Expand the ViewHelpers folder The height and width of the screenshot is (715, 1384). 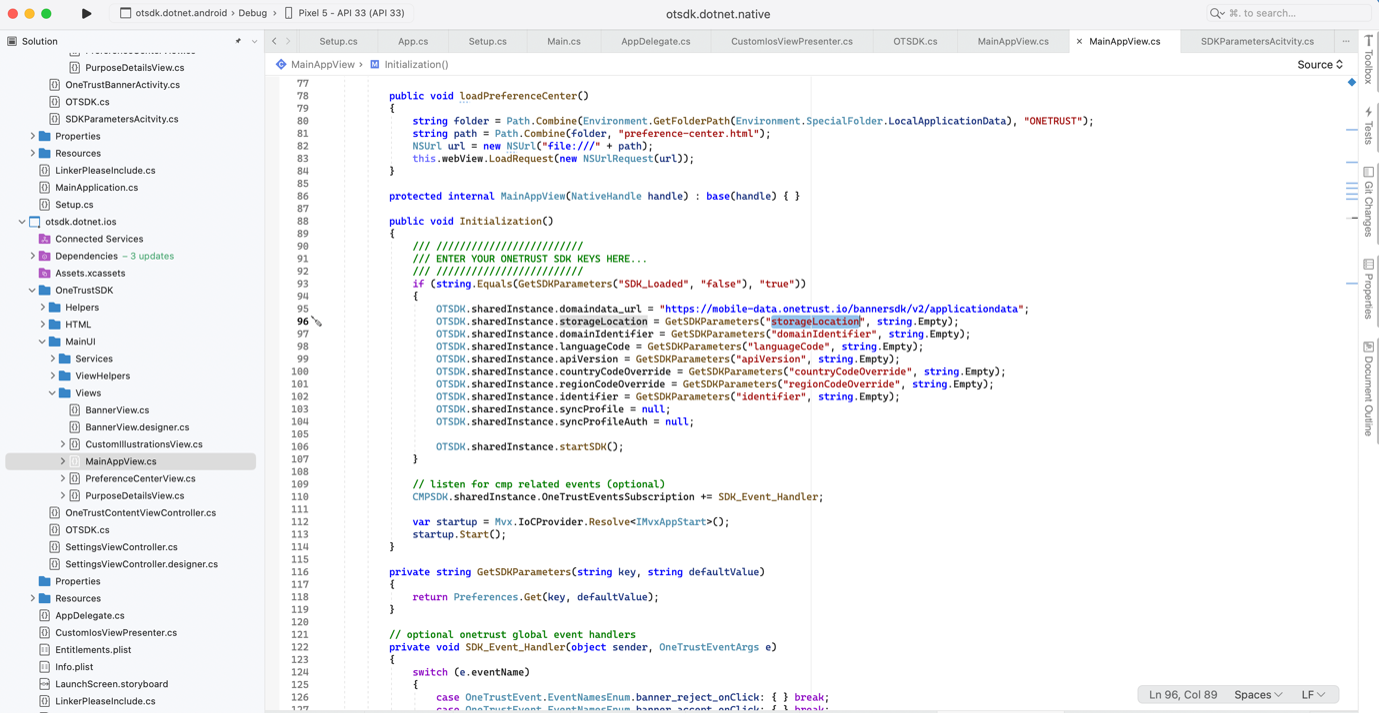pyautogui.click(x=52, y=376)
